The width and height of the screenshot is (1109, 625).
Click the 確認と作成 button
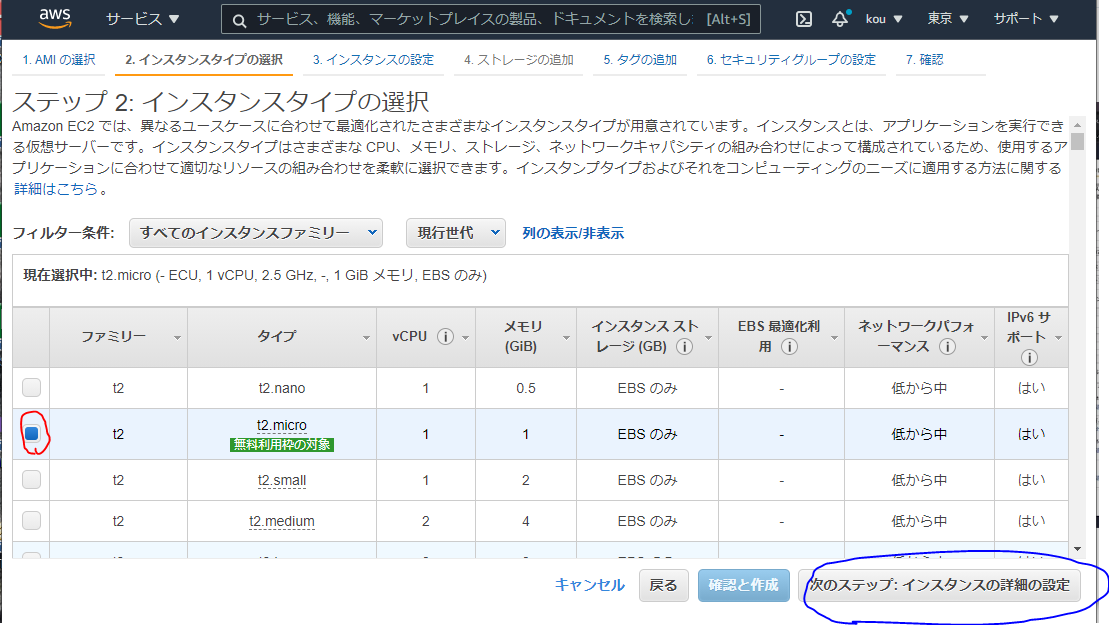(x=743, y=585)
